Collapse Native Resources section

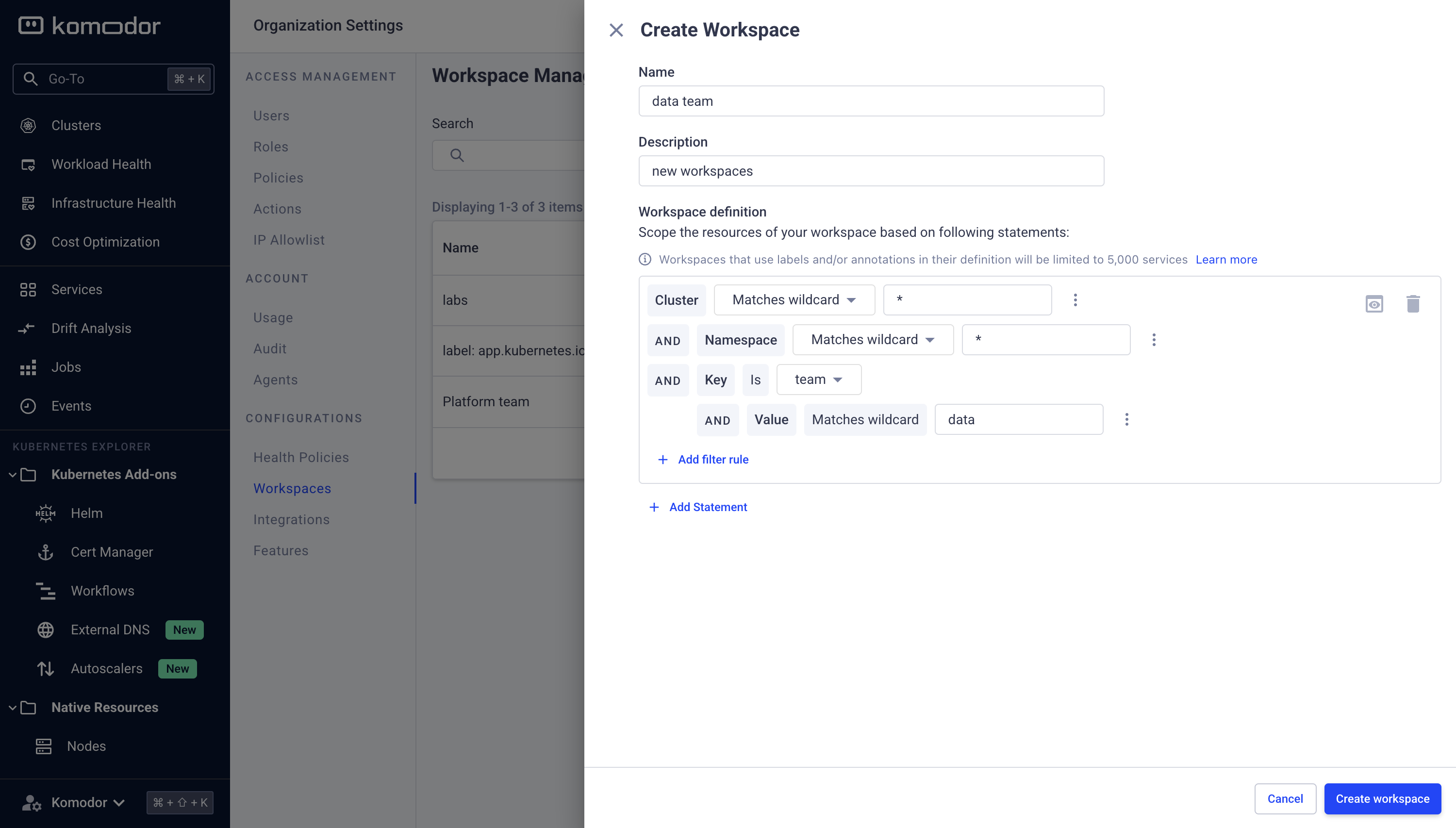(x=13, y=708)
